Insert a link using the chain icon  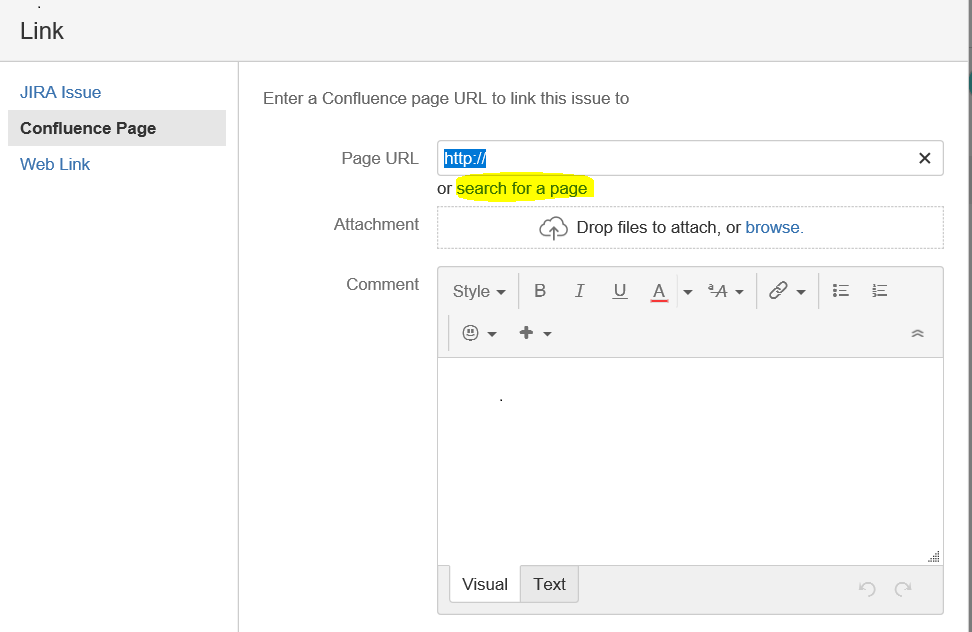click(x=778, y=291)
